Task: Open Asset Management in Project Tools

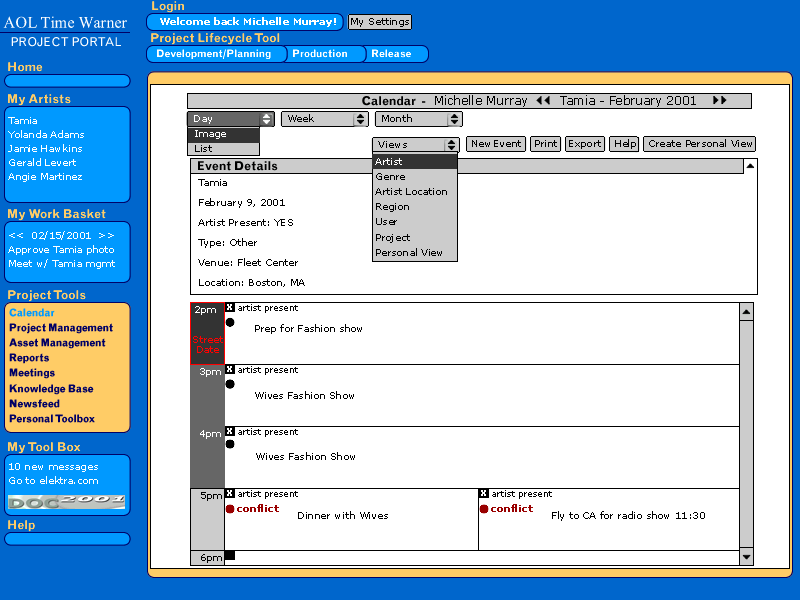Action: [57, 343]
